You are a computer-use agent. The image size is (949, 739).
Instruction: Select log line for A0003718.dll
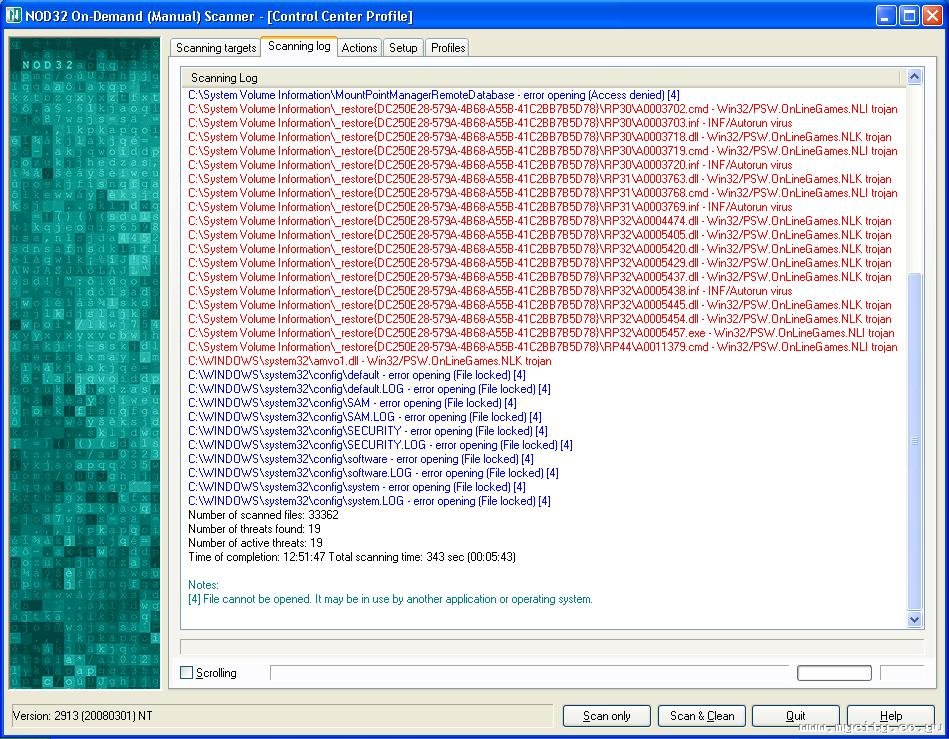click(539, 137)
